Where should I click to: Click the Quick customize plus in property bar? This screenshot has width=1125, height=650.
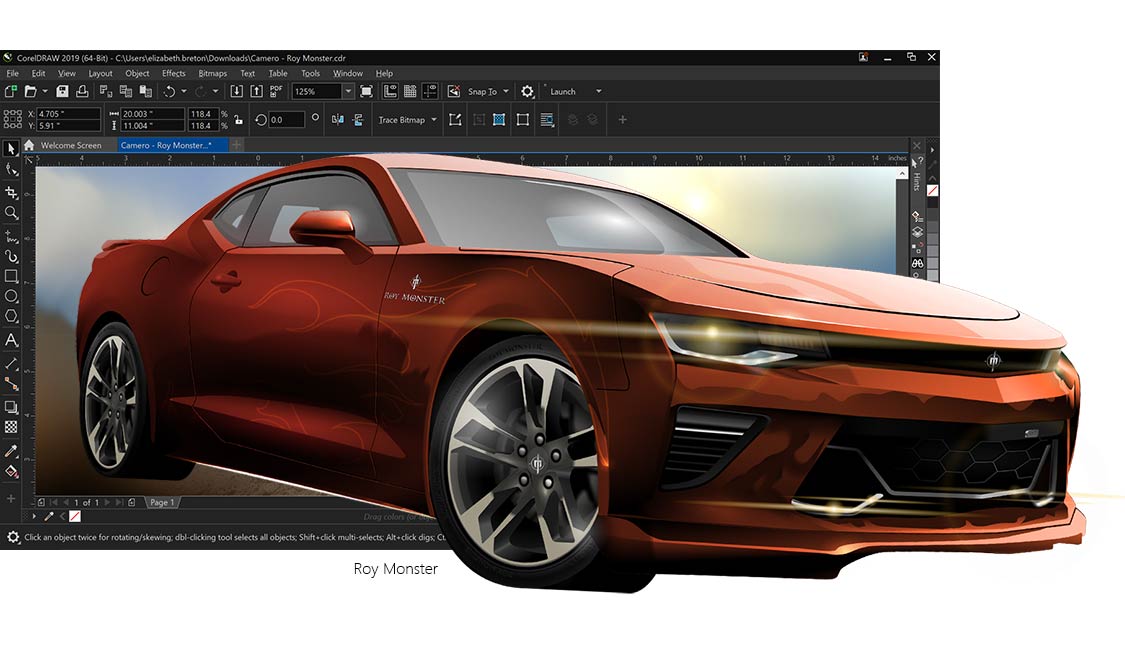tap(622, 120)
